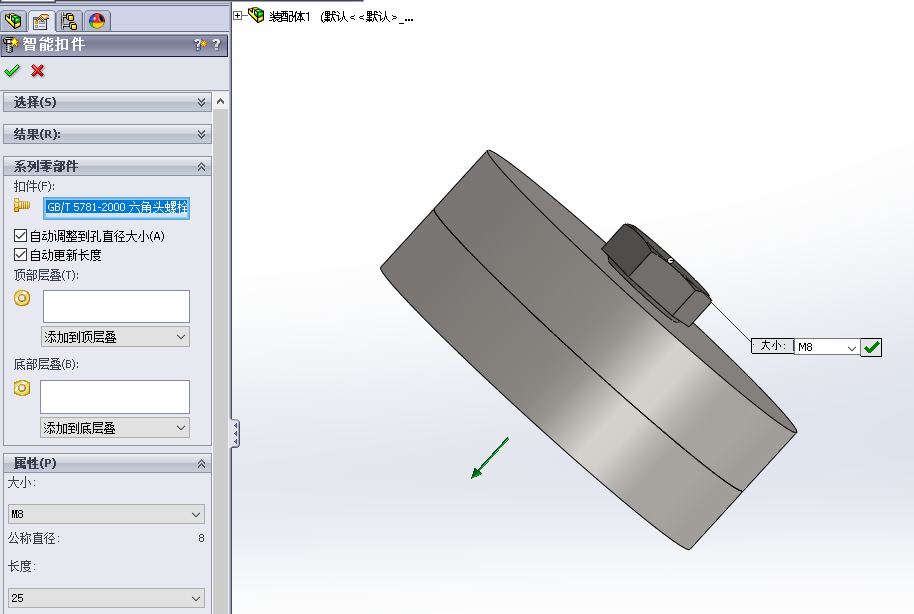Open the 长度 25 dropdown
This screenshot has width=914, height=614.
click(x=106, y=598)
